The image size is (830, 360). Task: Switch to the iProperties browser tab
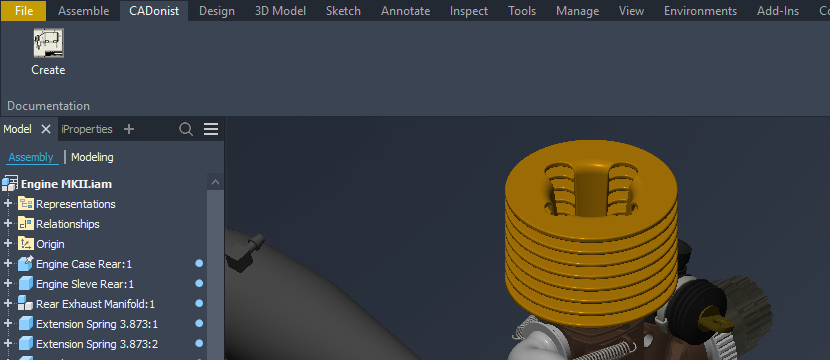87,129
